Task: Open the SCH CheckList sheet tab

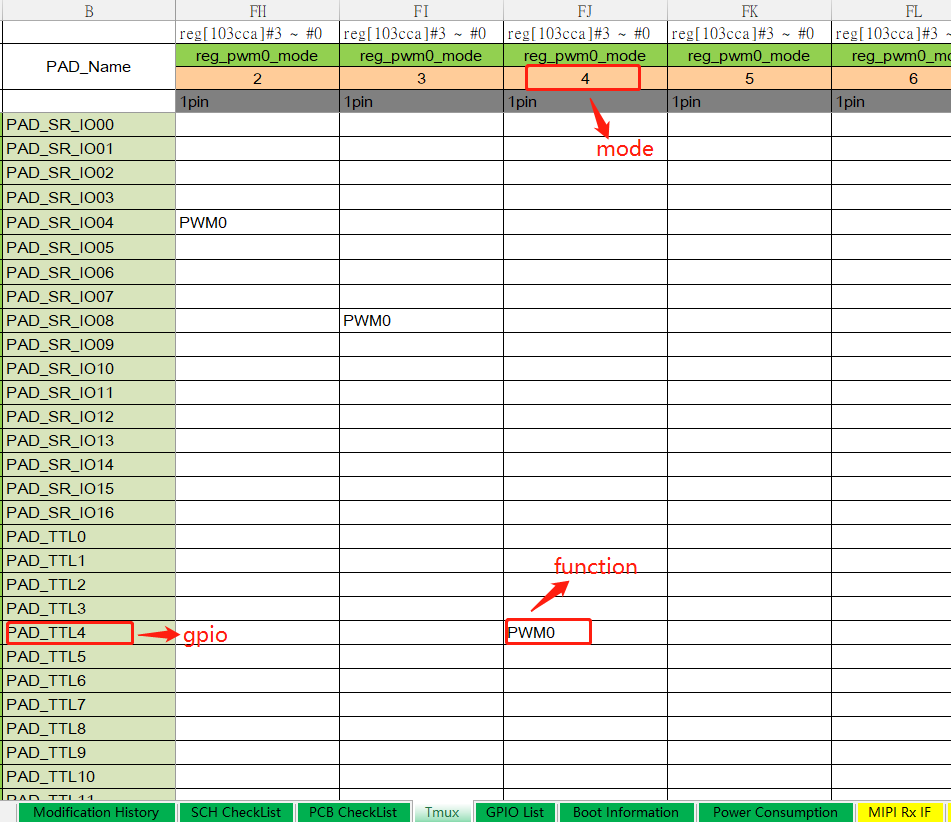Action: (x=236, y=812)
